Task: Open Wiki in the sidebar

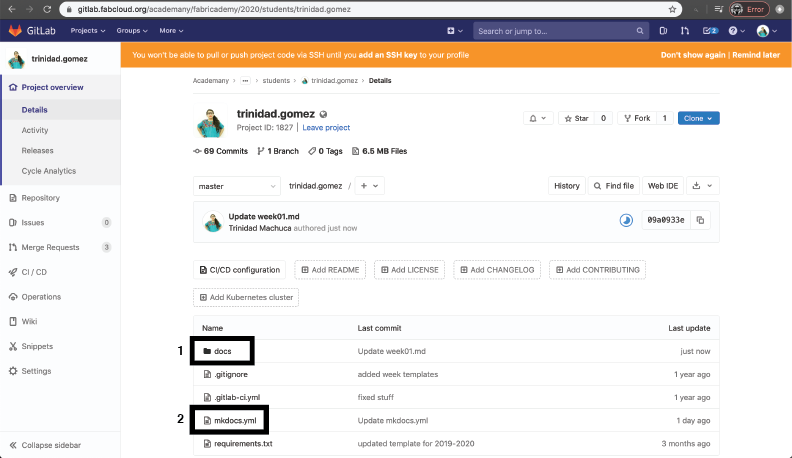Action: 29,322
